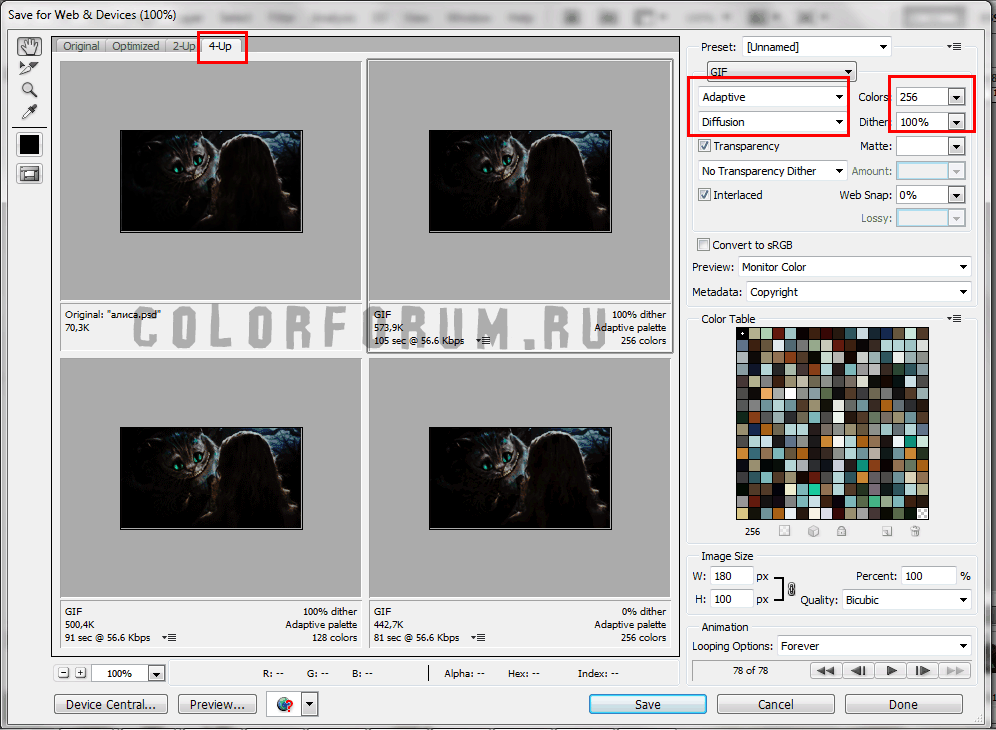This screenshot has height=730, width=996.
Task: Enable Convert to sRGB checkbox
Action: [x=703, y=245]
